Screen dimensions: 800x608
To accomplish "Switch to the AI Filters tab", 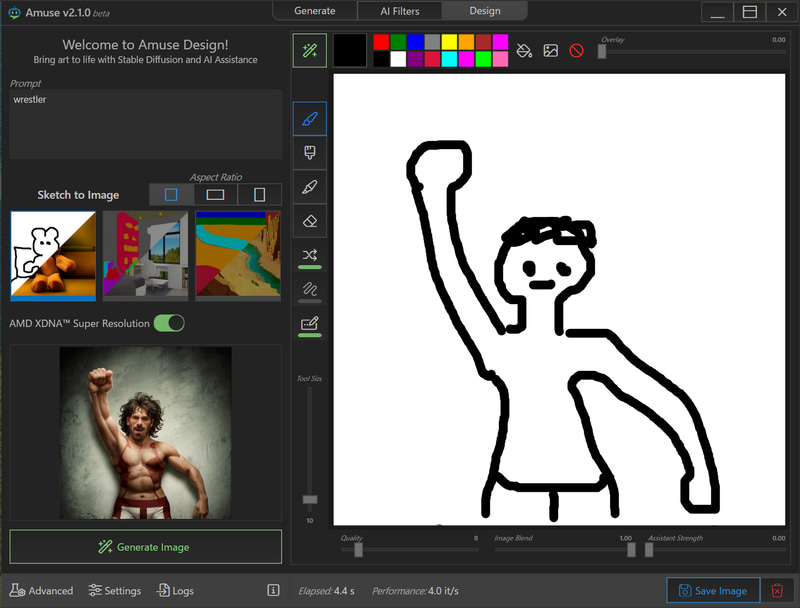I will [x=399, y=11].
